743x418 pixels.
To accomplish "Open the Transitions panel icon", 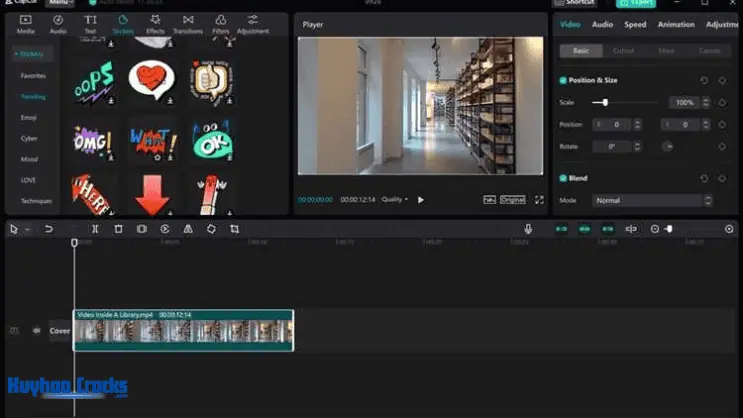I will point(188,24).
